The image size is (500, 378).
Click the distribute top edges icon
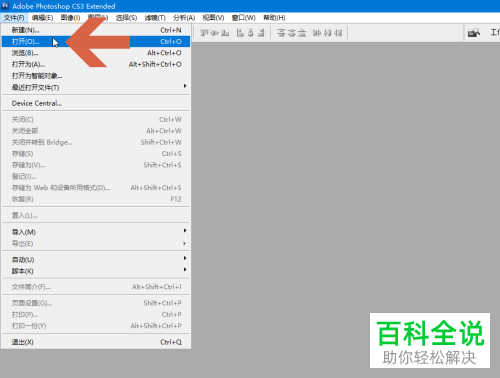281,33
